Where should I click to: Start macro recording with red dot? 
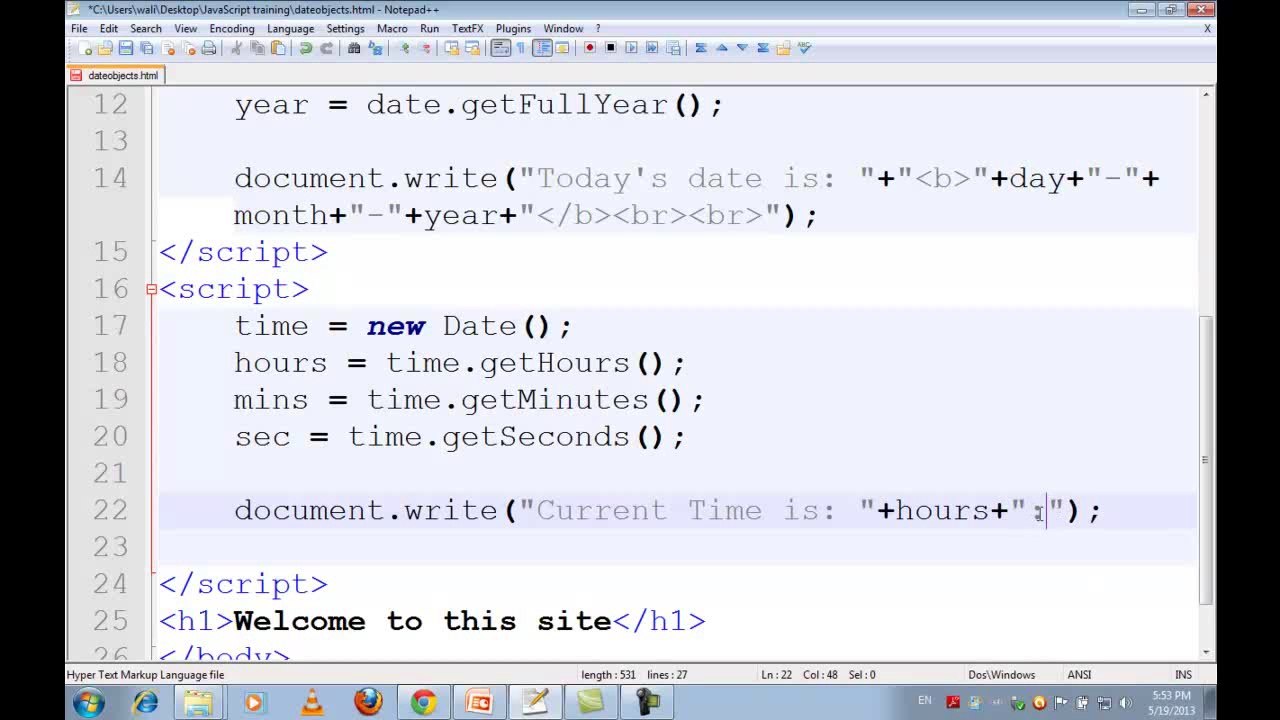pos(590,48)
